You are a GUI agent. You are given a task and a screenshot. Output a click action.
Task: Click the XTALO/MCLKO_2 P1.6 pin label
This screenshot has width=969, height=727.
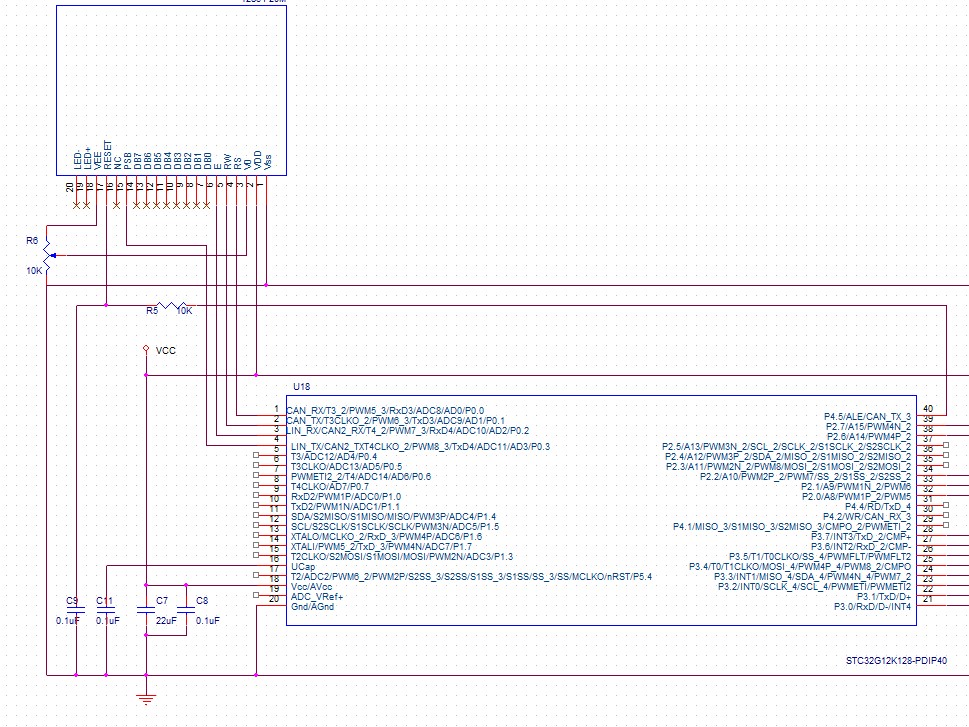386,537
